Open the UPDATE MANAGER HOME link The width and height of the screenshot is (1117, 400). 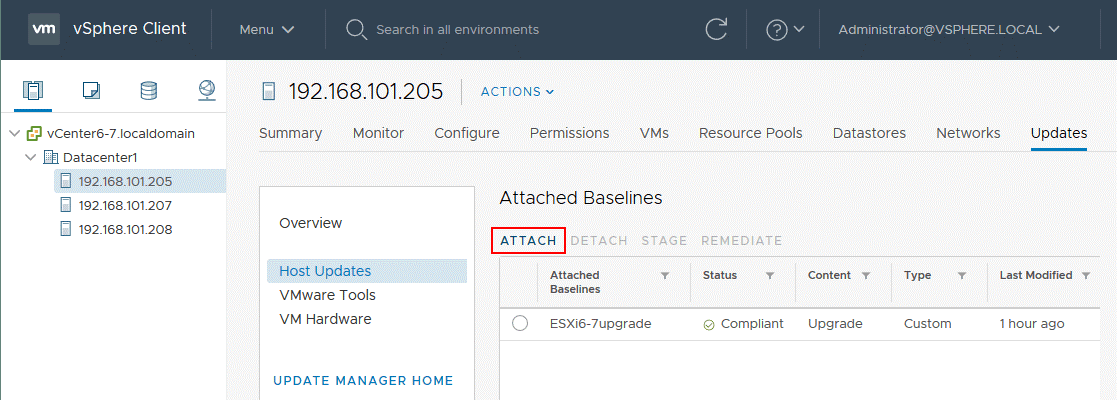point(363,380)
